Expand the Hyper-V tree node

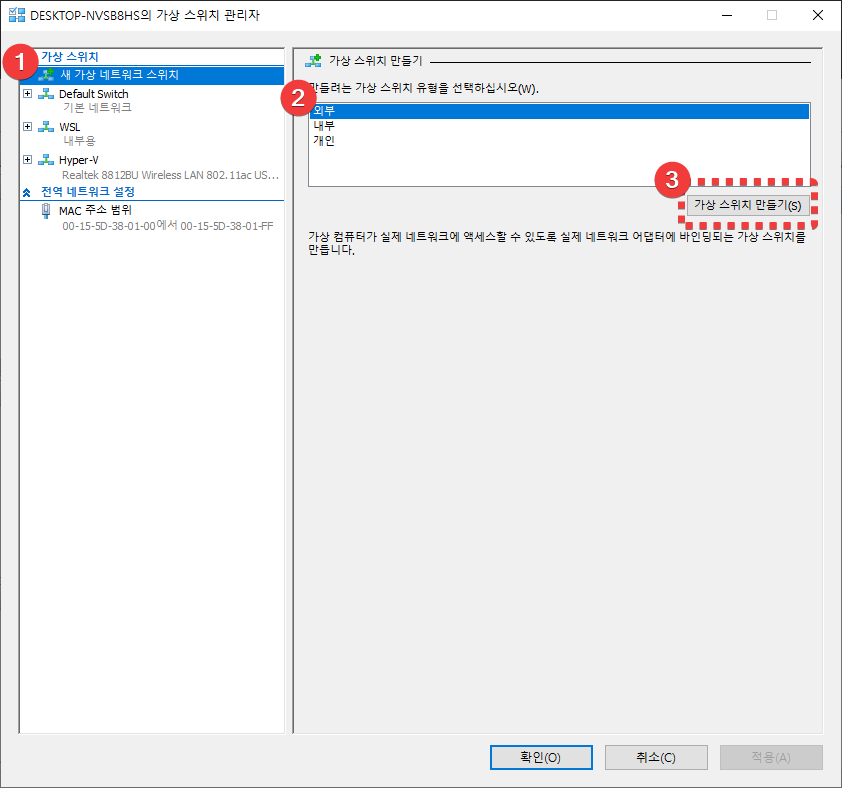(27, 160)
